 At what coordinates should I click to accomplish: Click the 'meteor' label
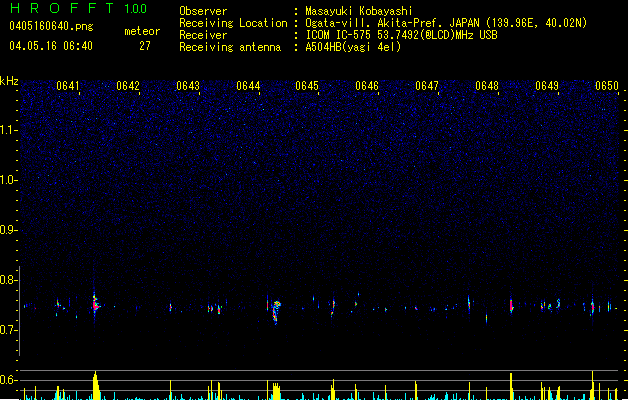point(142,31)
